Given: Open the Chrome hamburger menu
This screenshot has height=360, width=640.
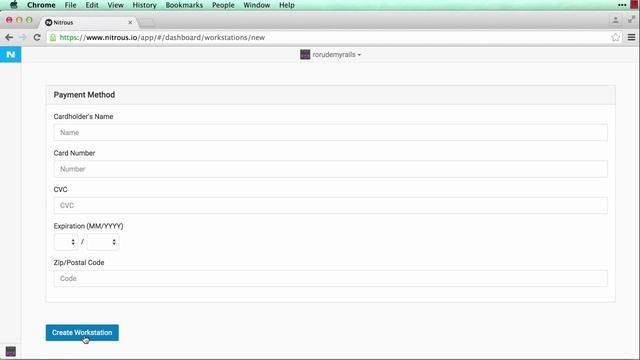Looking at the screenshot, I should 631,38.
